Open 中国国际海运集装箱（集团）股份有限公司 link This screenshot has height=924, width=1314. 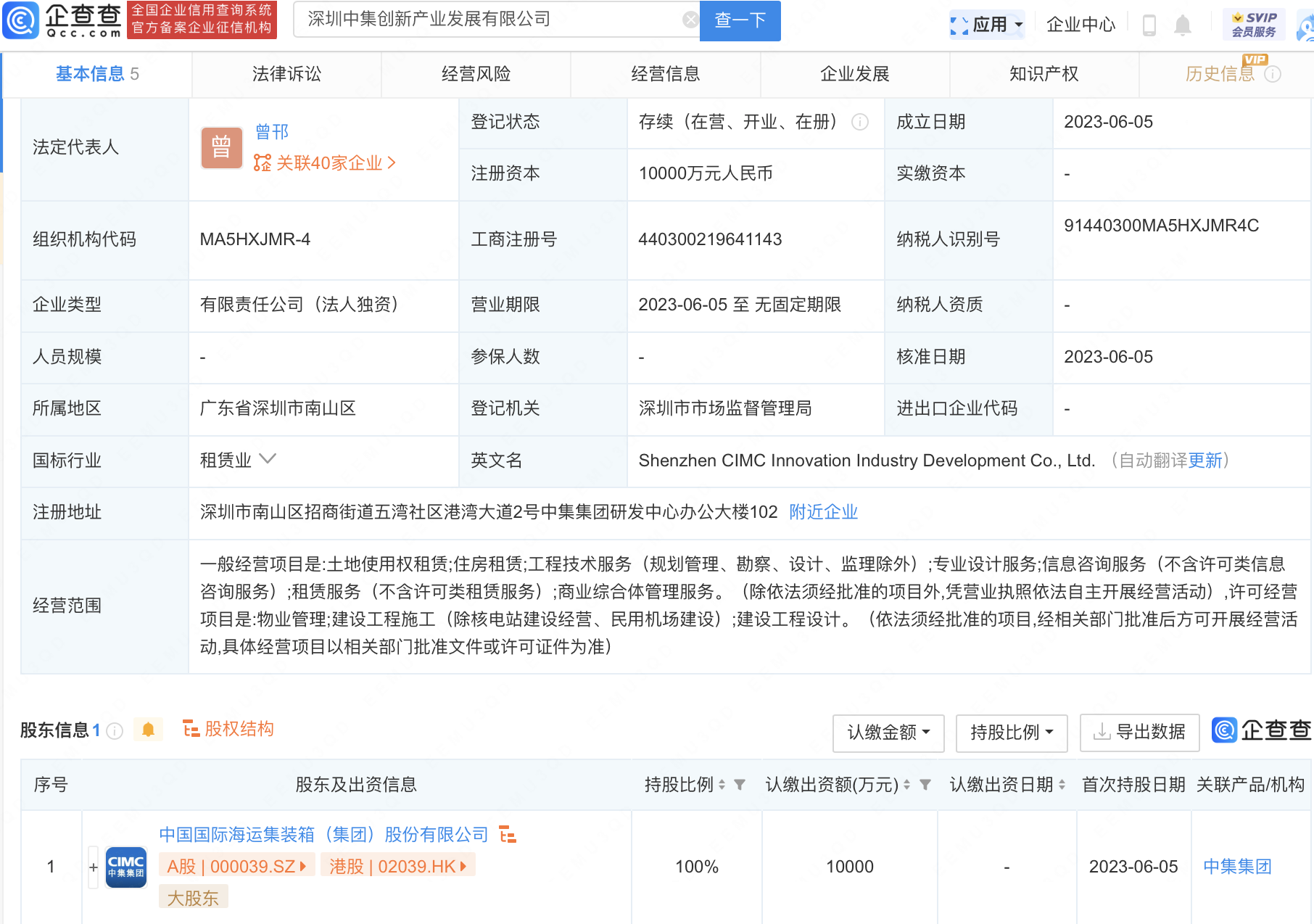coord(323,835)
